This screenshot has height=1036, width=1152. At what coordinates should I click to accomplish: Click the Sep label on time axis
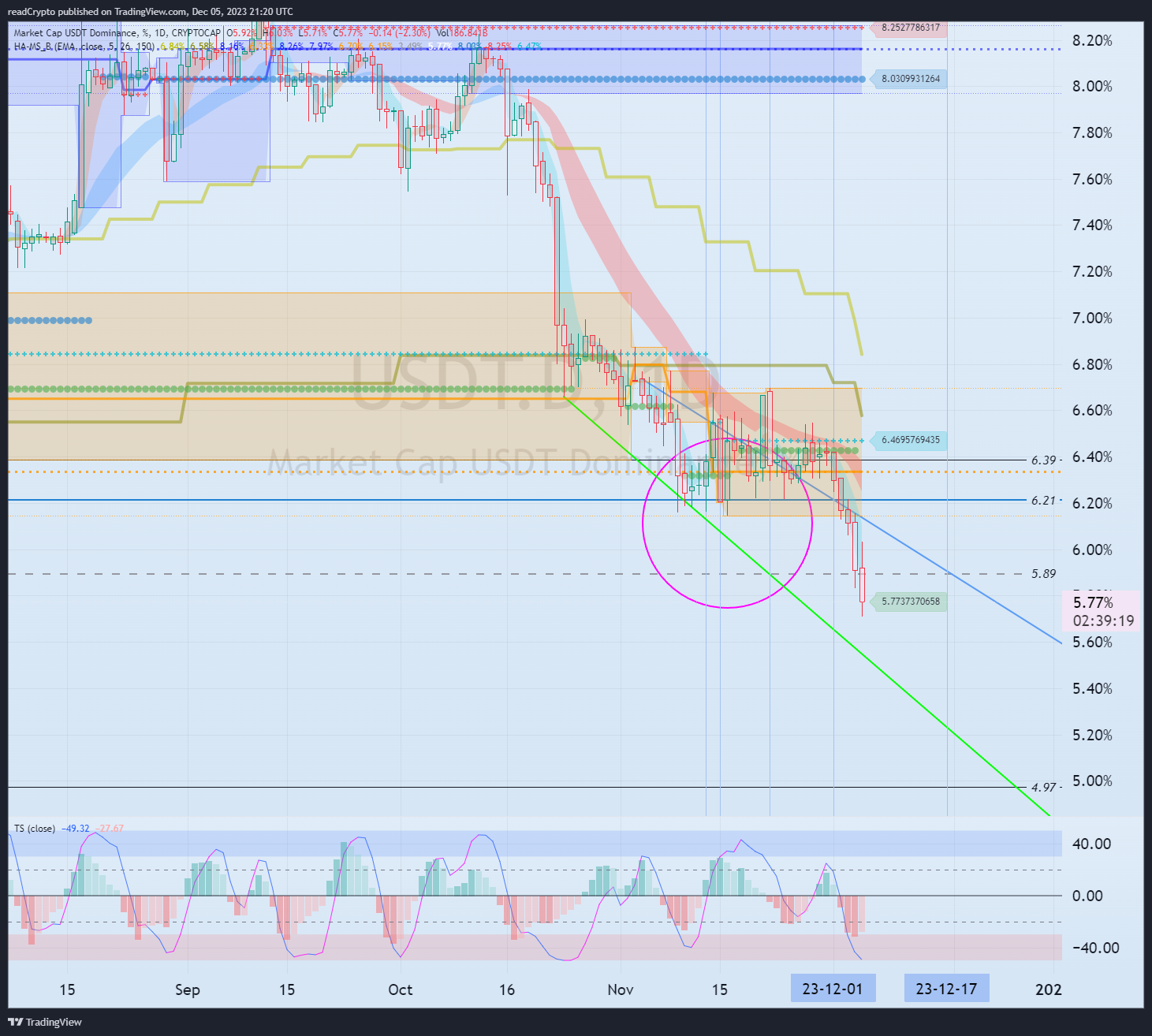[187, 989]
